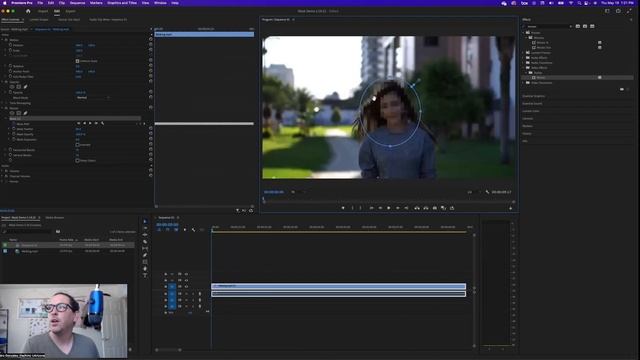
Task: Open the Sequence menu
Action: tap(77, 3)
